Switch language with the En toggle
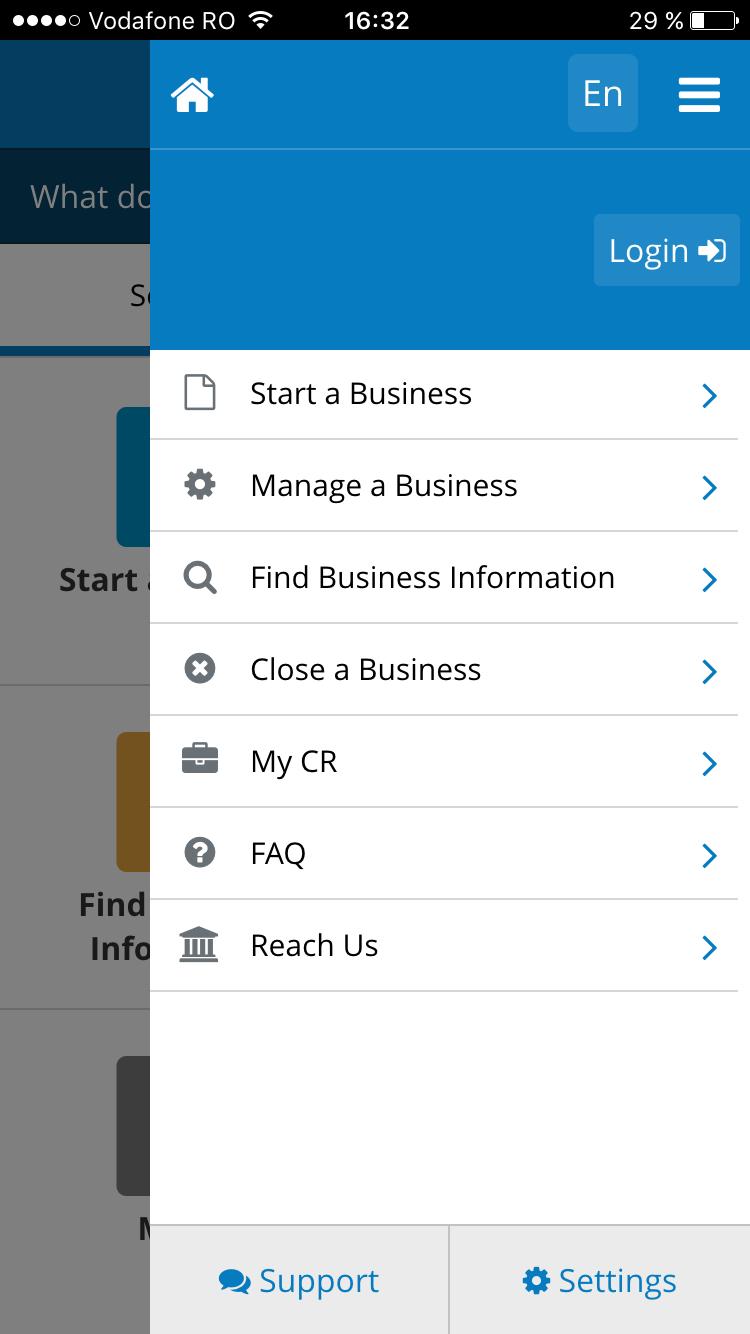 click(603, 94)
